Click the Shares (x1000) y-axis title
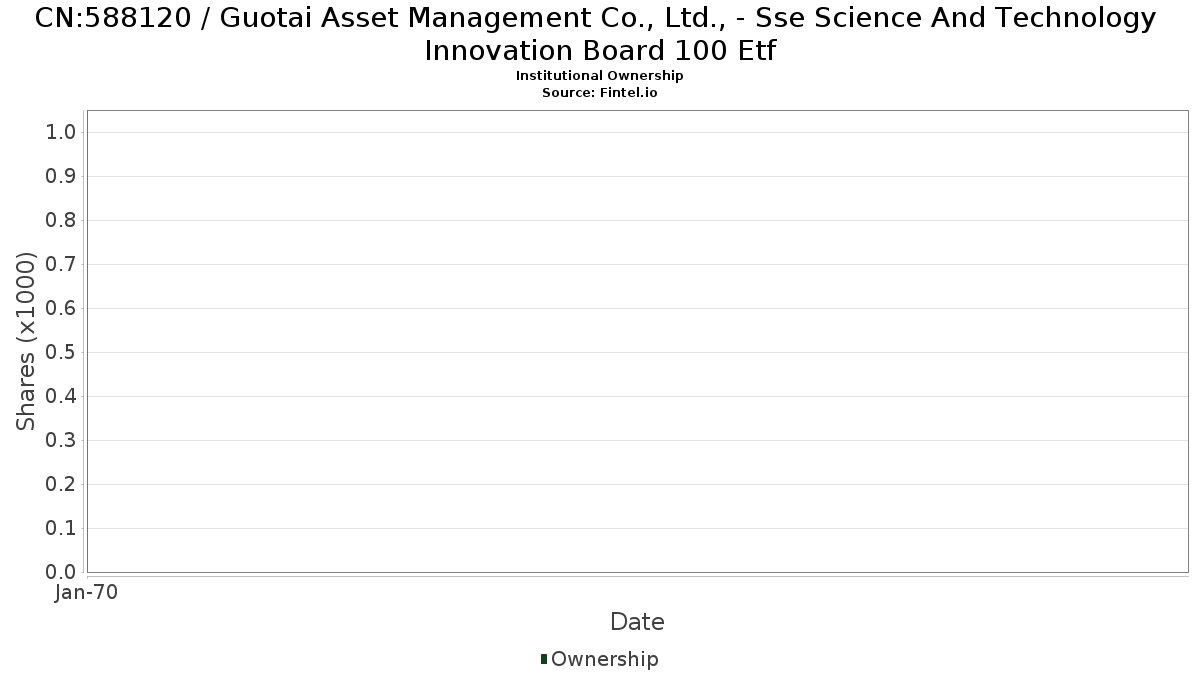Screen dimensions: 1200x675 click(26, 341)
